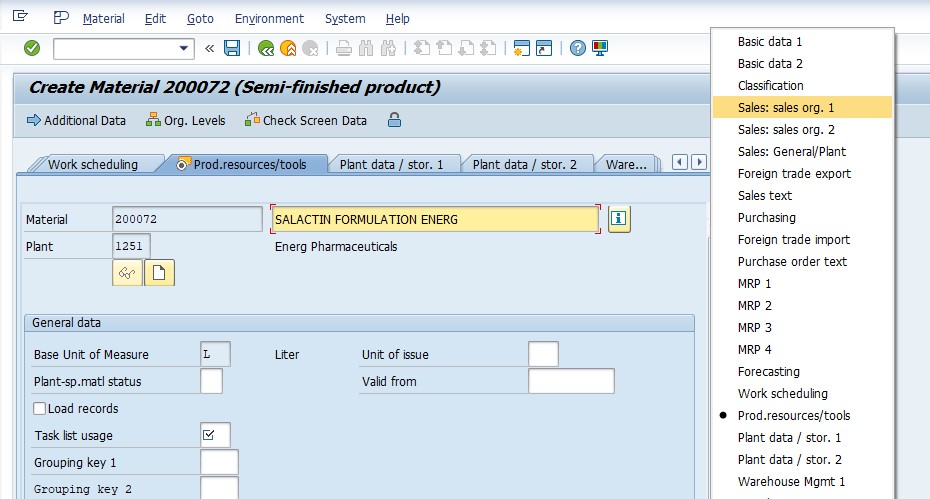
Task: Toggle the Task list usage checkbox field
Action: pos(215,435)
